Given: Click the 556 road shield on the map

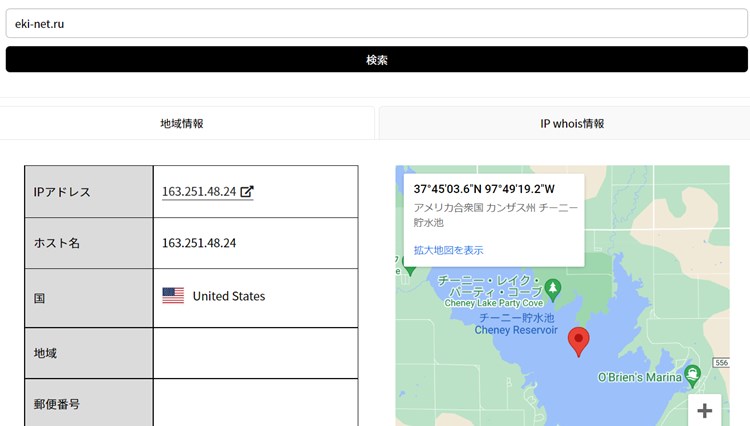Looking at the screenshot, I should click(x=721, y=362).
